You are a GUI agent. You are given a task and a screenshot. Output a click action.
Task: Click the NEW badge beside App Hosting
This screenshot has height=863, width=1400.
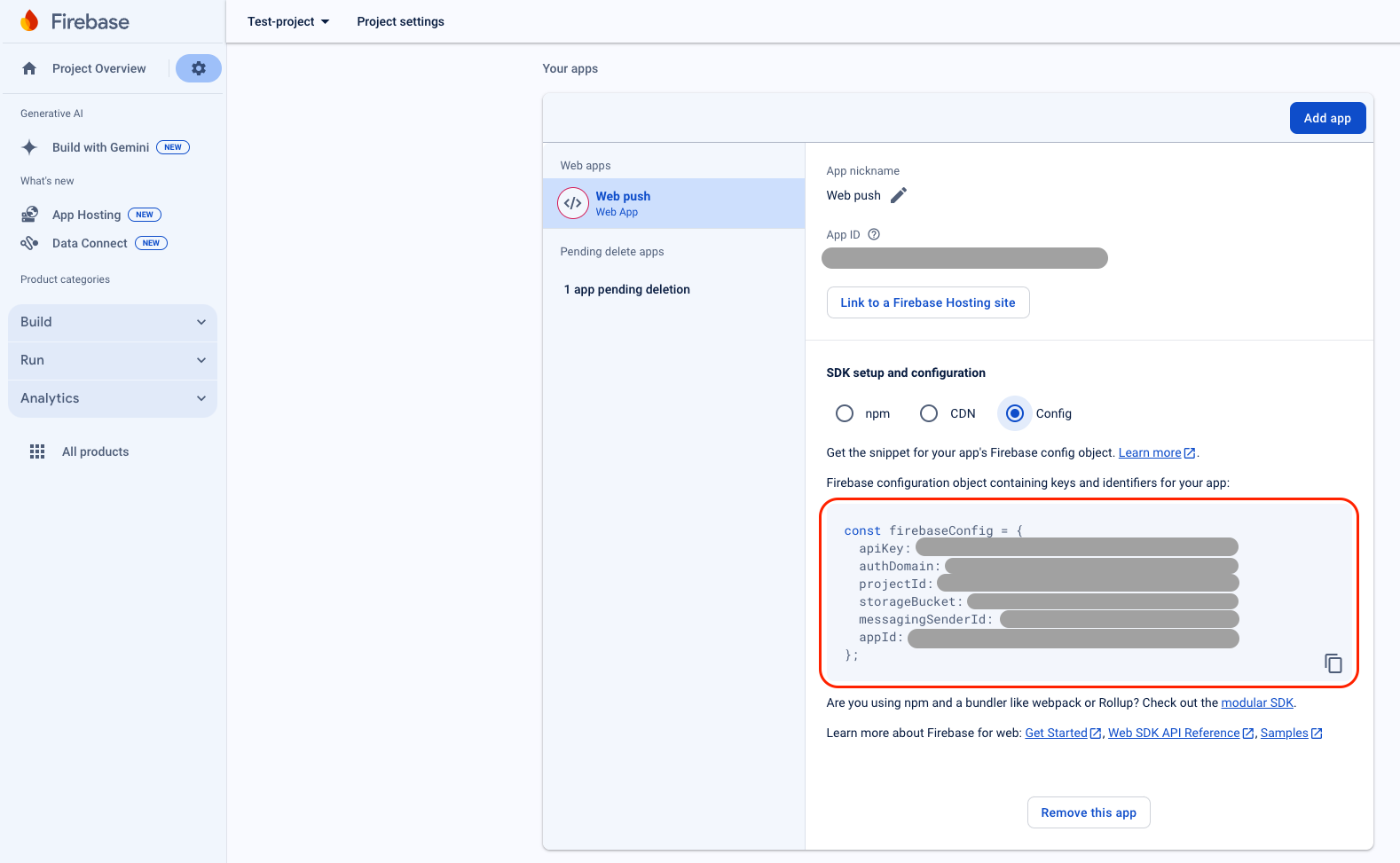(x=145, y=215)
